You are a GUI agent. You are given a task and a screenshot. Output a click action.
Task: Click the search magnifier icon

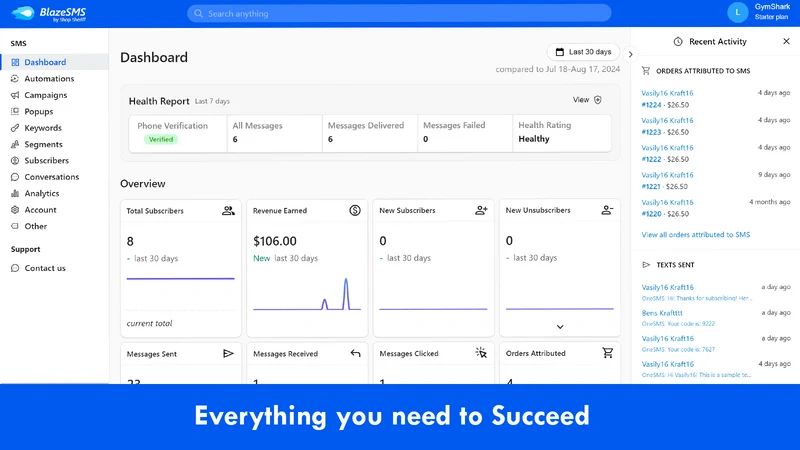198,14
